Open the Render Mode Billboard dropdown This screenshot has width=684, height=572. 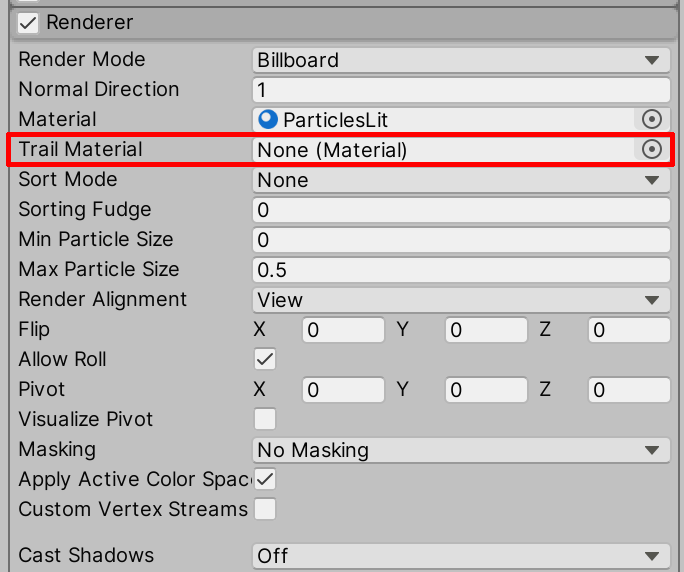pyautogui.click(x=460, y=60)
